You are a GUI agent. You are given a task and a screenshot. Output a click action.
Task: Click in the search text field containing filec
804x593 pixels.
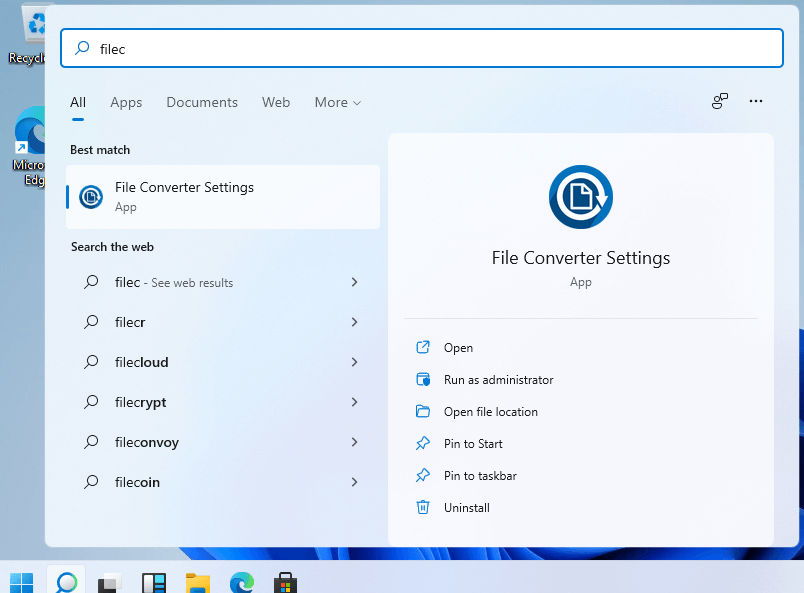point(421,48)
